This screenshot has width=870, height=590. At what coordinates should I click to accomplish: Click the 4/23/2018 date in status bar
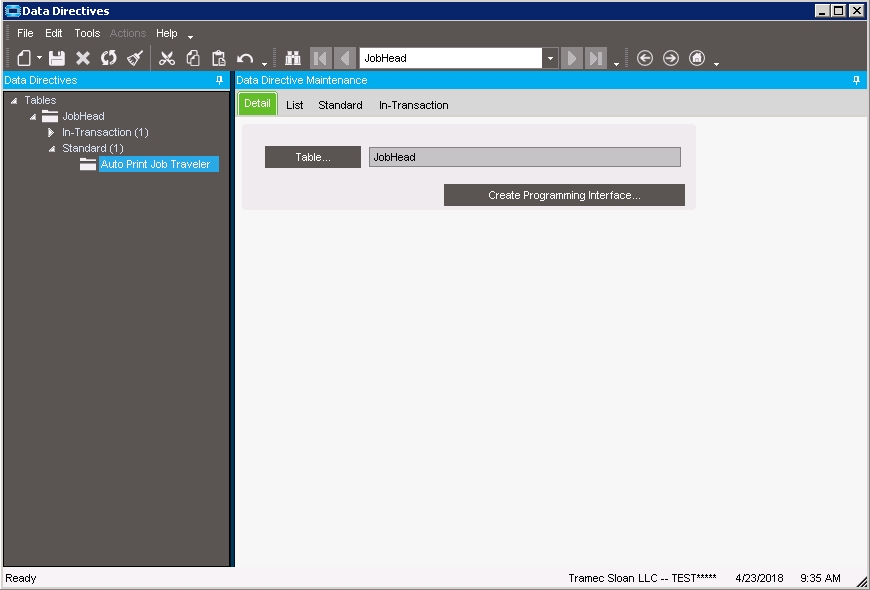[x=759, y=578]
